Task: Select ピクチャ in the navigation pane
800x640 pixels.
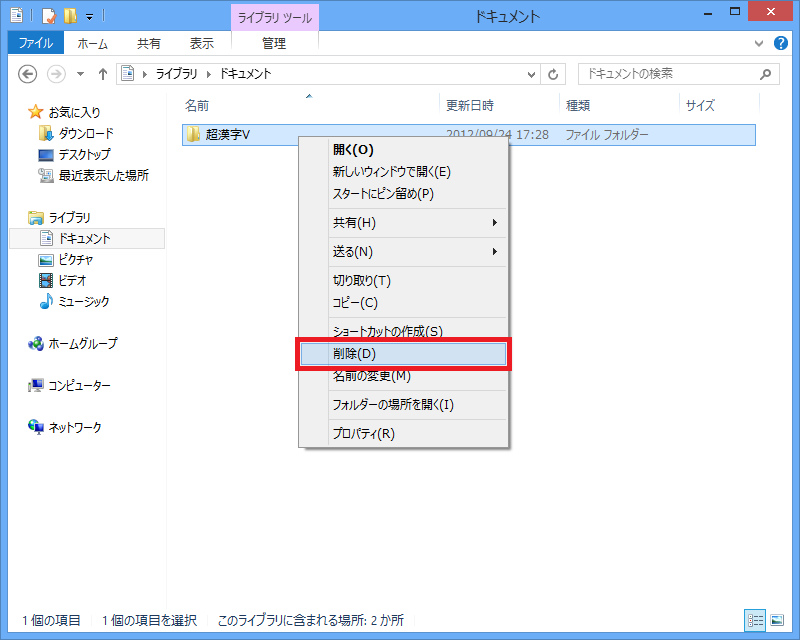Action: pos(76,259)
